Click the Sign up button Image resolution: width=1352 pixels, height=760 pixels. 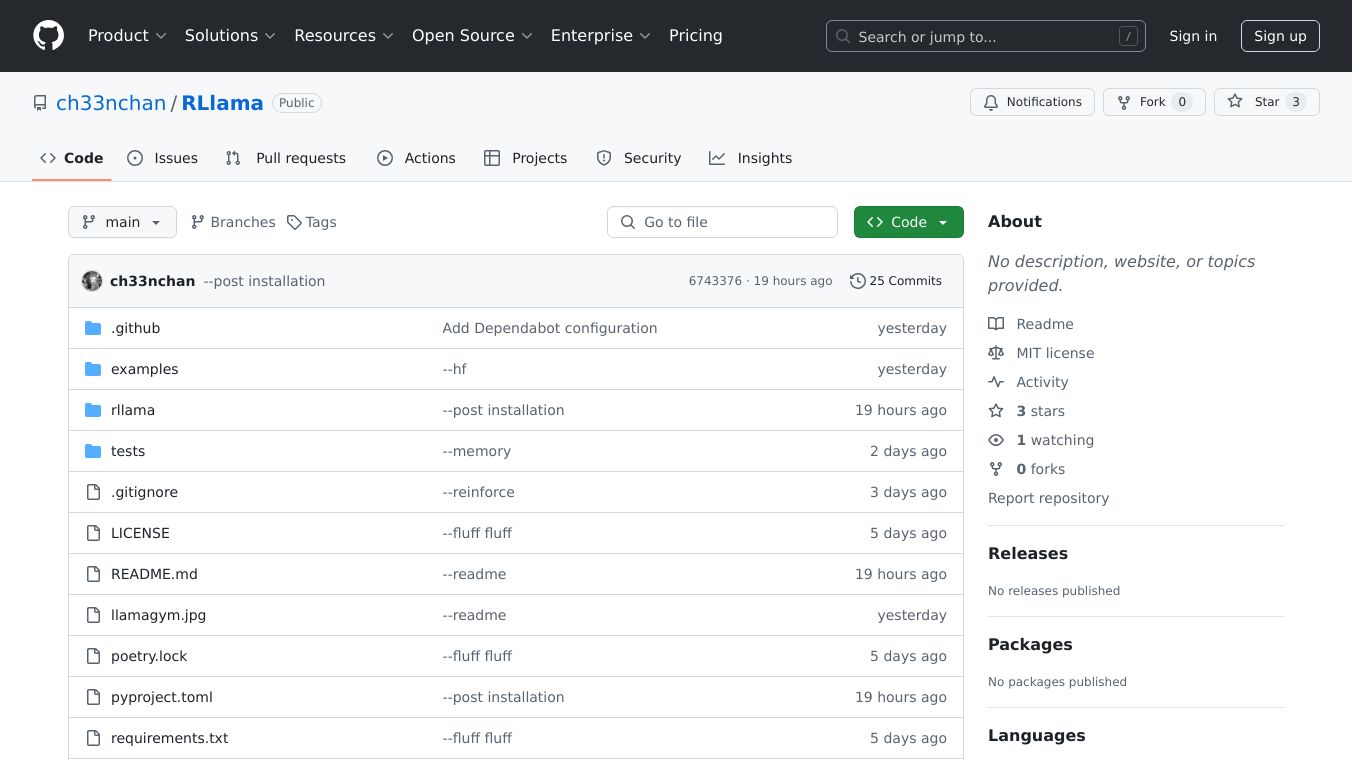pos(1280,36)
